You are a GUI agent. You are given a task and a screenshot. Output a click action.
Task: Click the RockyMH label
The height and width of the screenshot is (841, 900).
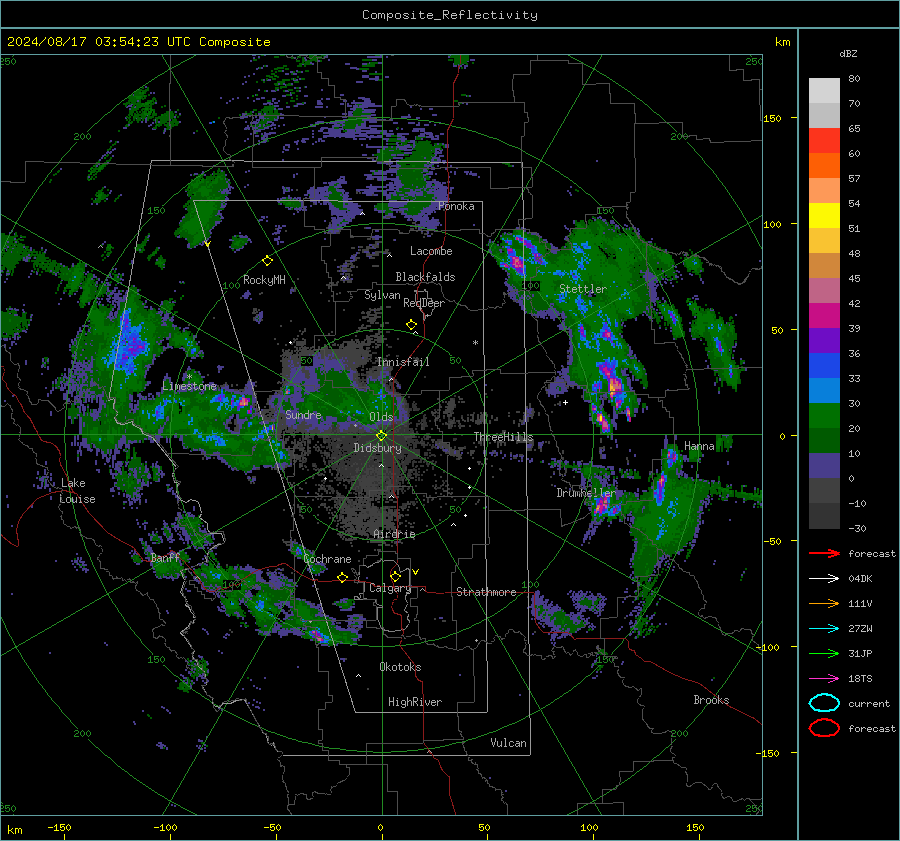[x=264, y=280]
